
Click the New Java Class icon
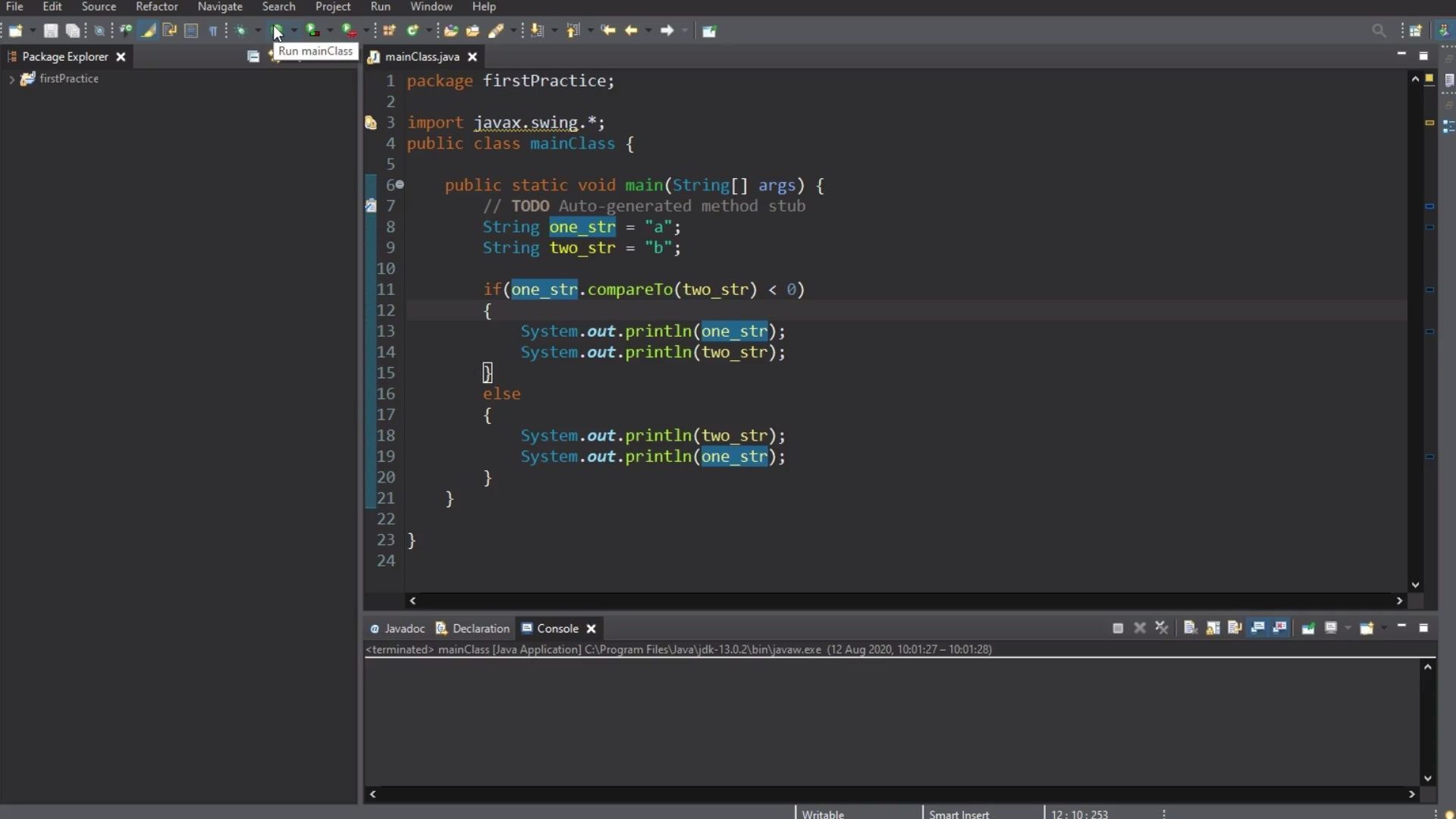413,30
